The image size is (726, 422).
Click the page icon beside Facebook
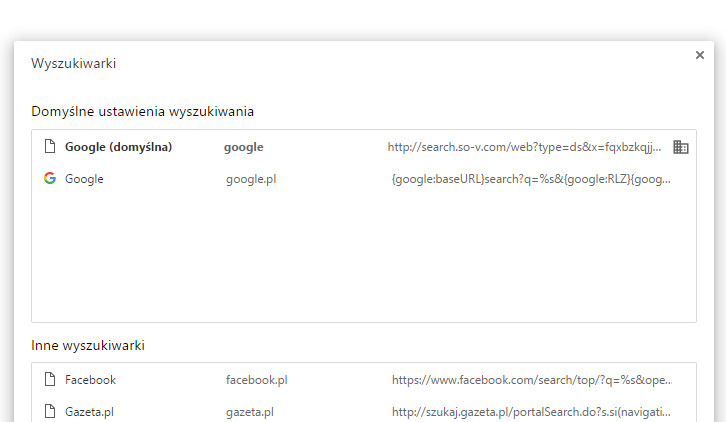[50, 379]
